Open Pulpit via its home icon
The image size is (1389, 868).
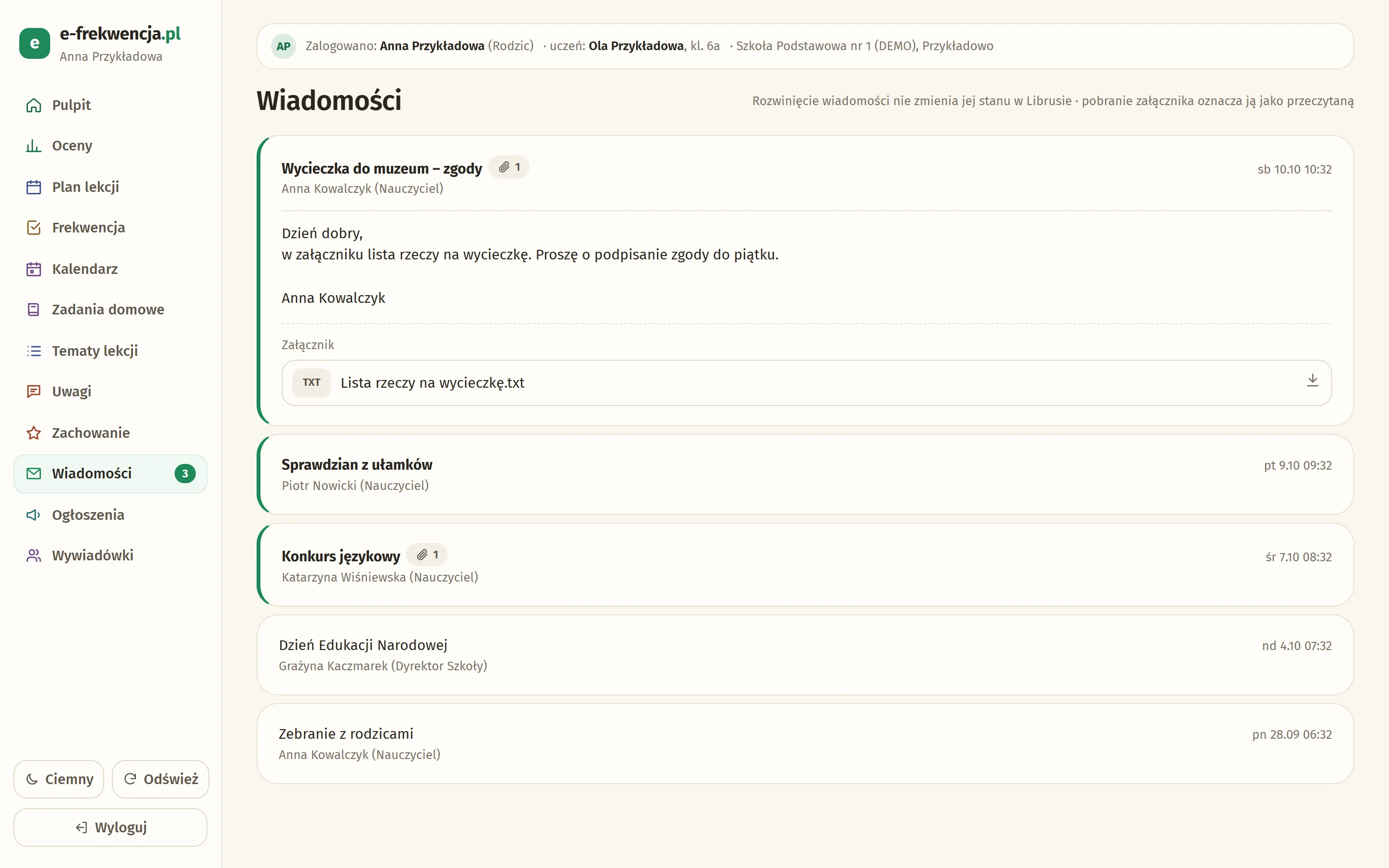(x=34, y=105)
